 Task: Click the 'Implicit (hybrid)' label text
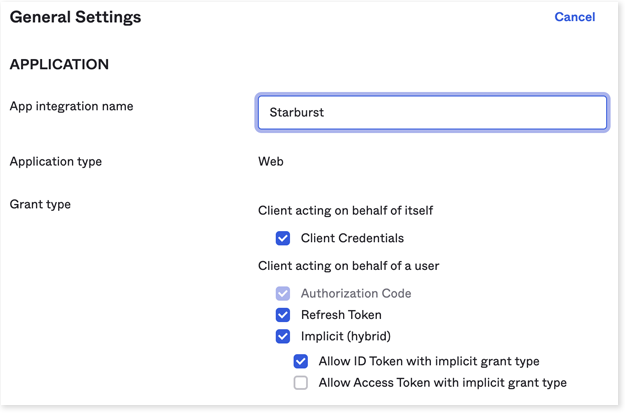(x=346, y=336)
